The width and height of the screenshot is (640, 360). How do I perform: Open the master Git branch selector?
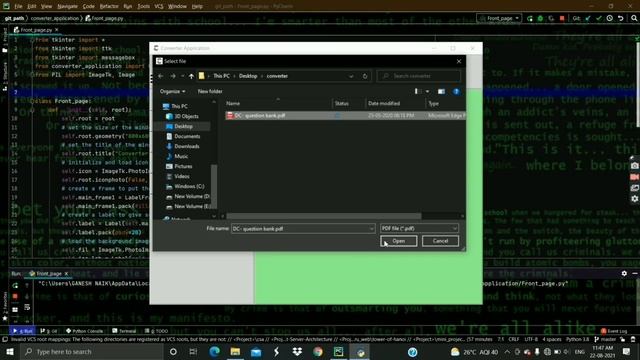[605, 340]
